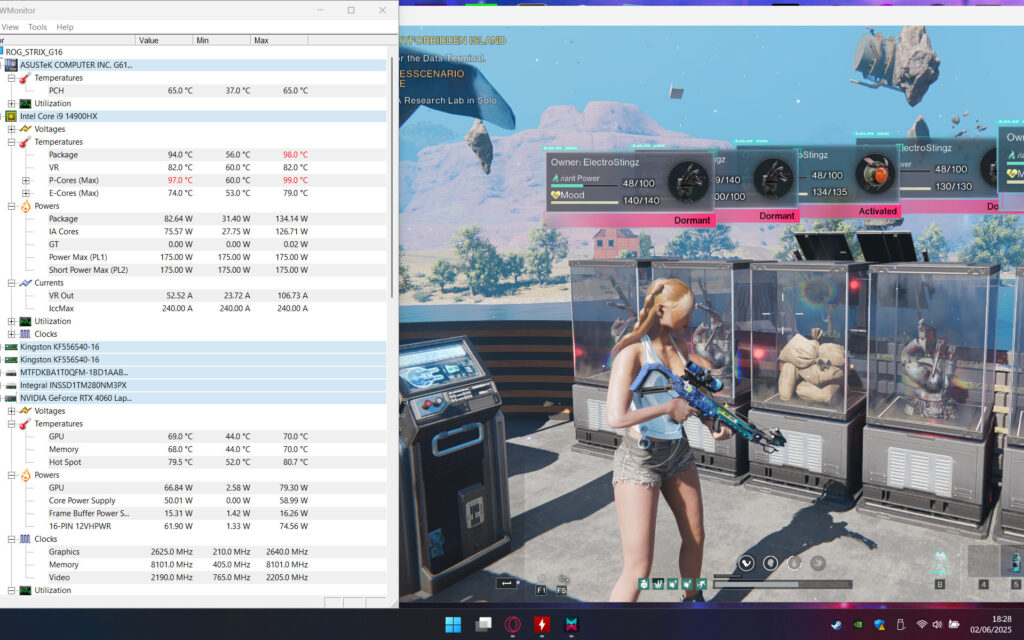Click the flame icon beside Intel Powers
This screenshot has height=640, width=1024.
[25, 206]
